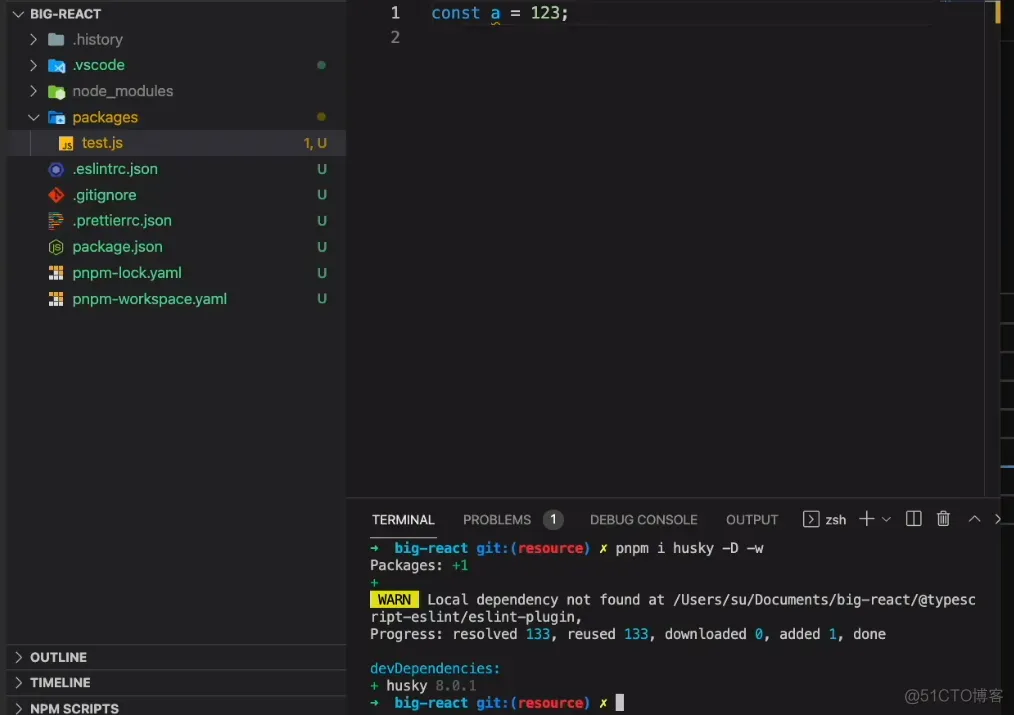The height and width of the screenshot is (715, 1014).
Task: Click the node_modules folder icon
Action: pyautogui.click(x=56, y=92)
